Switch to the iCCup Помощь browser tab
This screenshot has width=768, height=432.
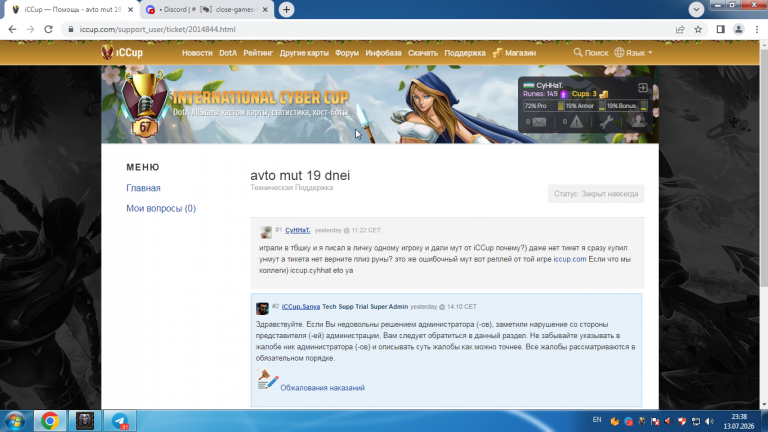click(72, 10)
